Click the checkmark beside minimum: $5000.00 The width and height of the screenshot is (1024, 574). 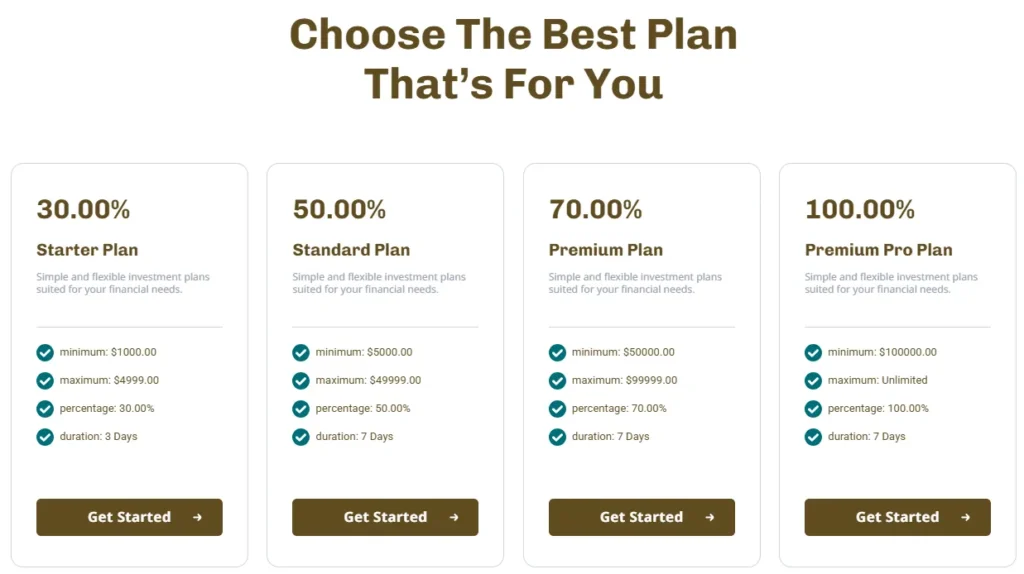click(301, 352)
